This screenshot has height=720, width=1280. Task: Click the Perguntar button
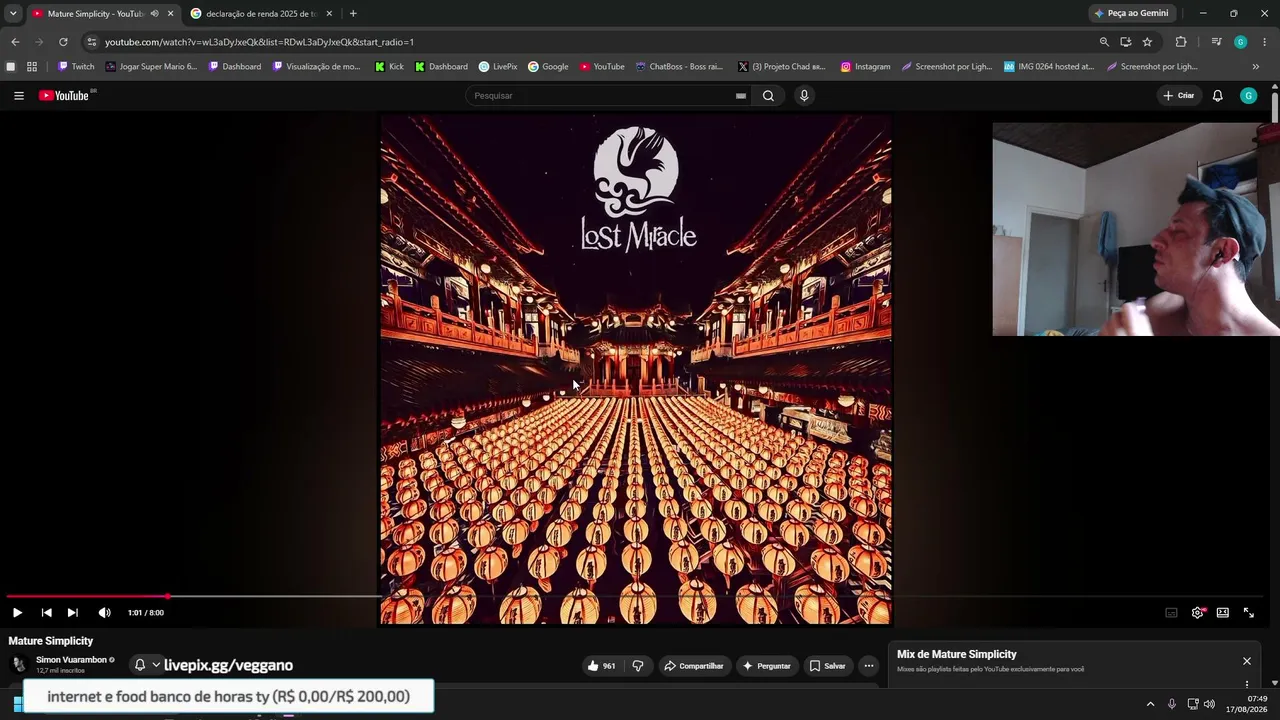pos(766,666)
